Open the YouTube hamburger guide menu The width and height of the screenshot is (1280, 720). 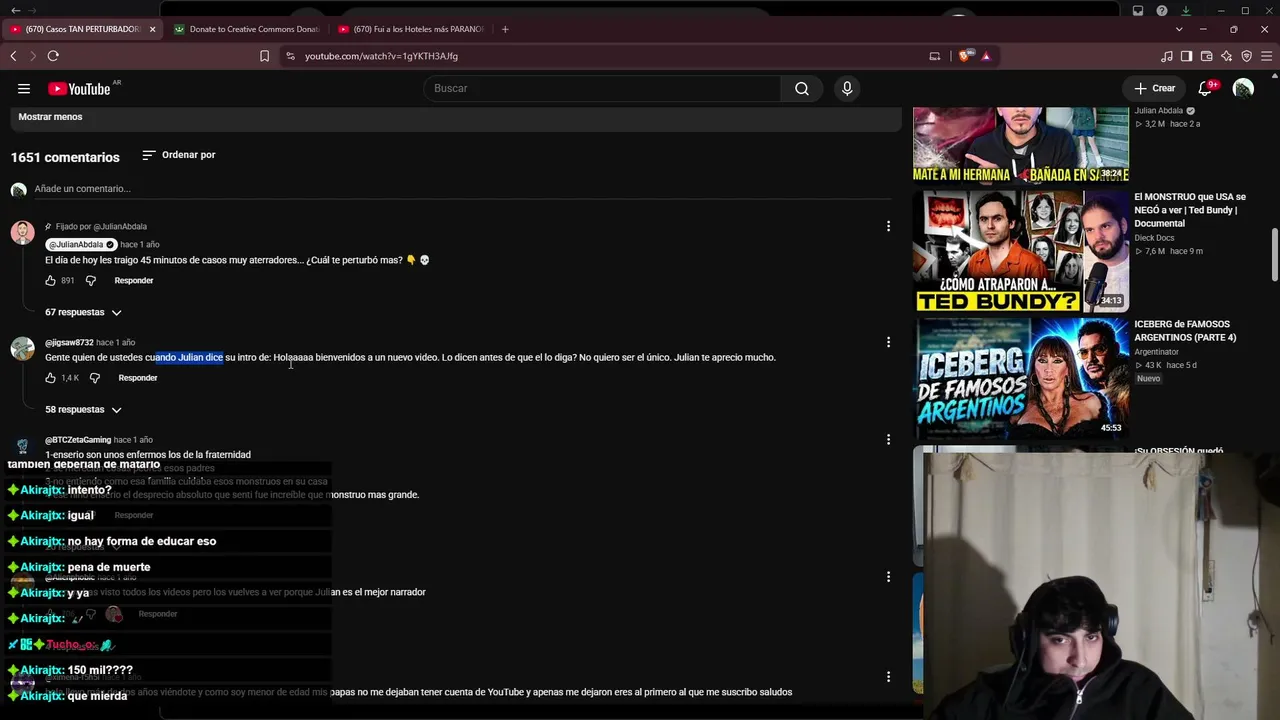[24, 89]
